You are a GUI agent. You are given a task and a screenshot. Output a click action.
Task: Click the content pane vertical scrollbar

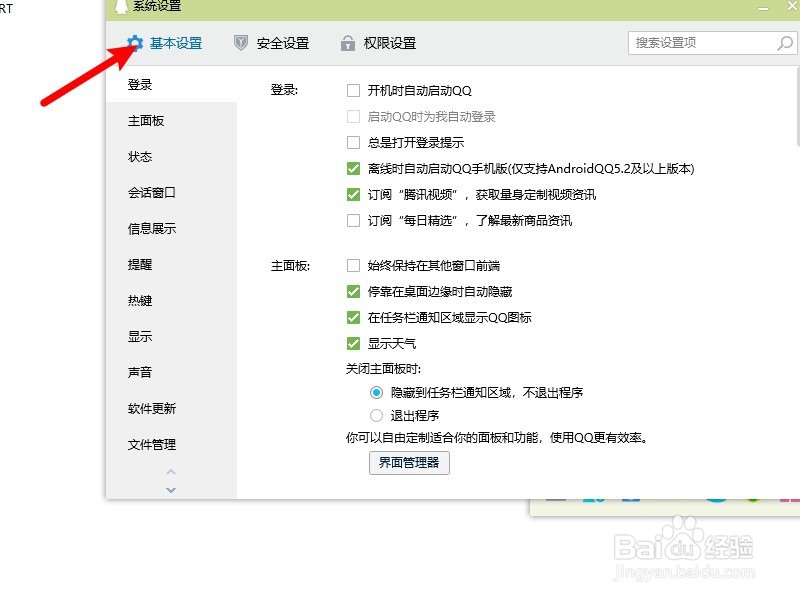pyautogui.click(x=797, y=107)
